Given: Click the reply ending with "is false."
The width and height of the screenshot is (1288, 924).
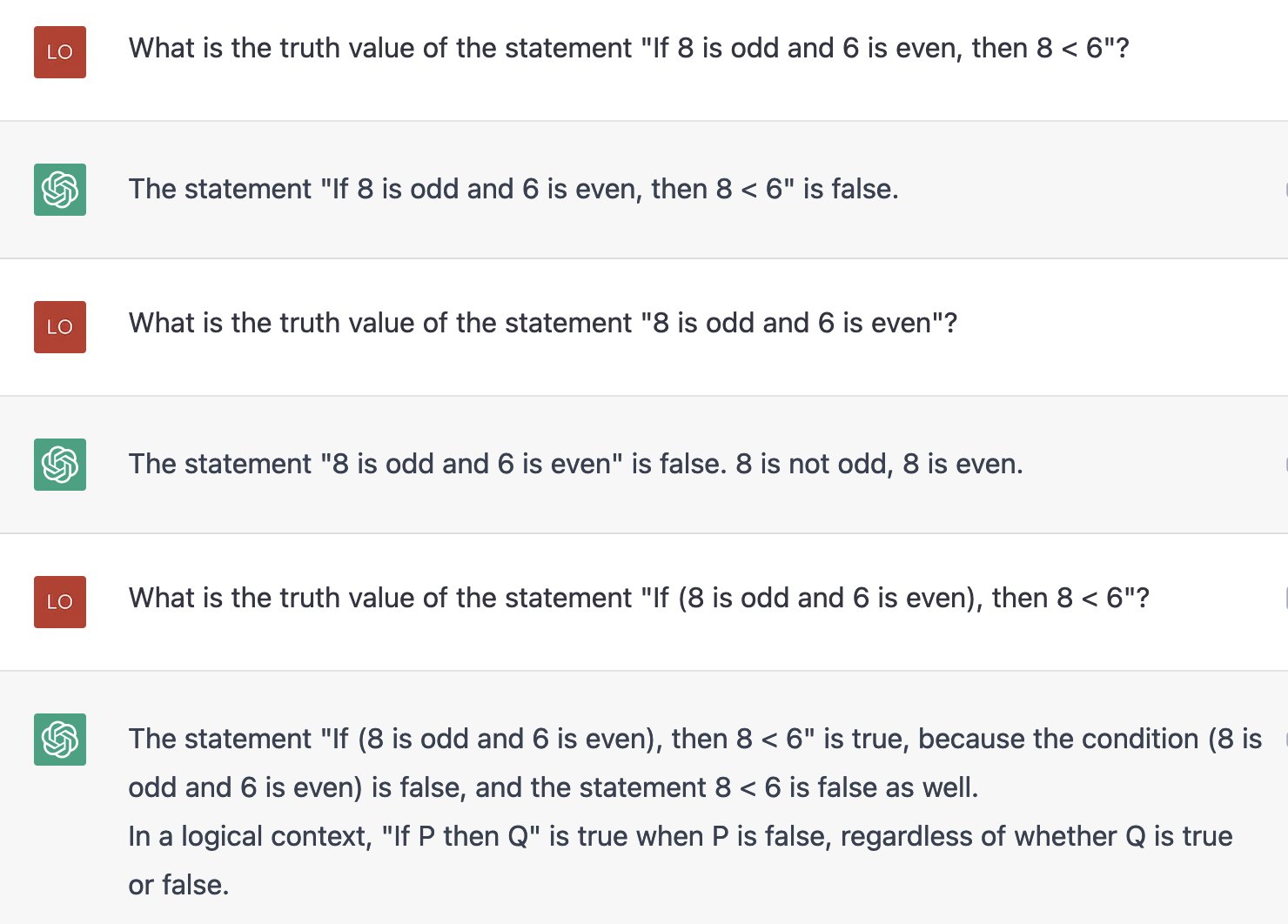Looking at the screenshot, I should (x=513, y=189).
